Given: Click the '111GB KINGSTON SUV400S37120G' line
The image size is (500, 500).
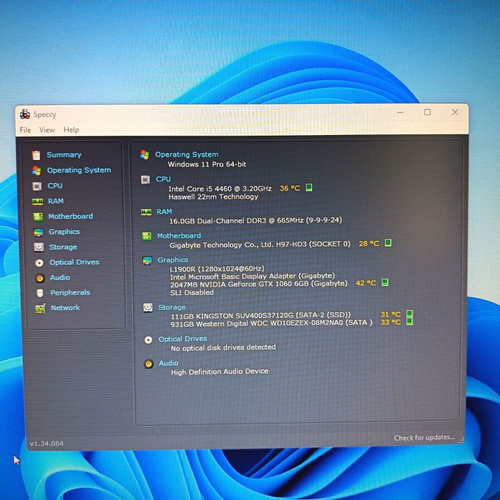Looking at the screenshot, I should click(261, 315).
